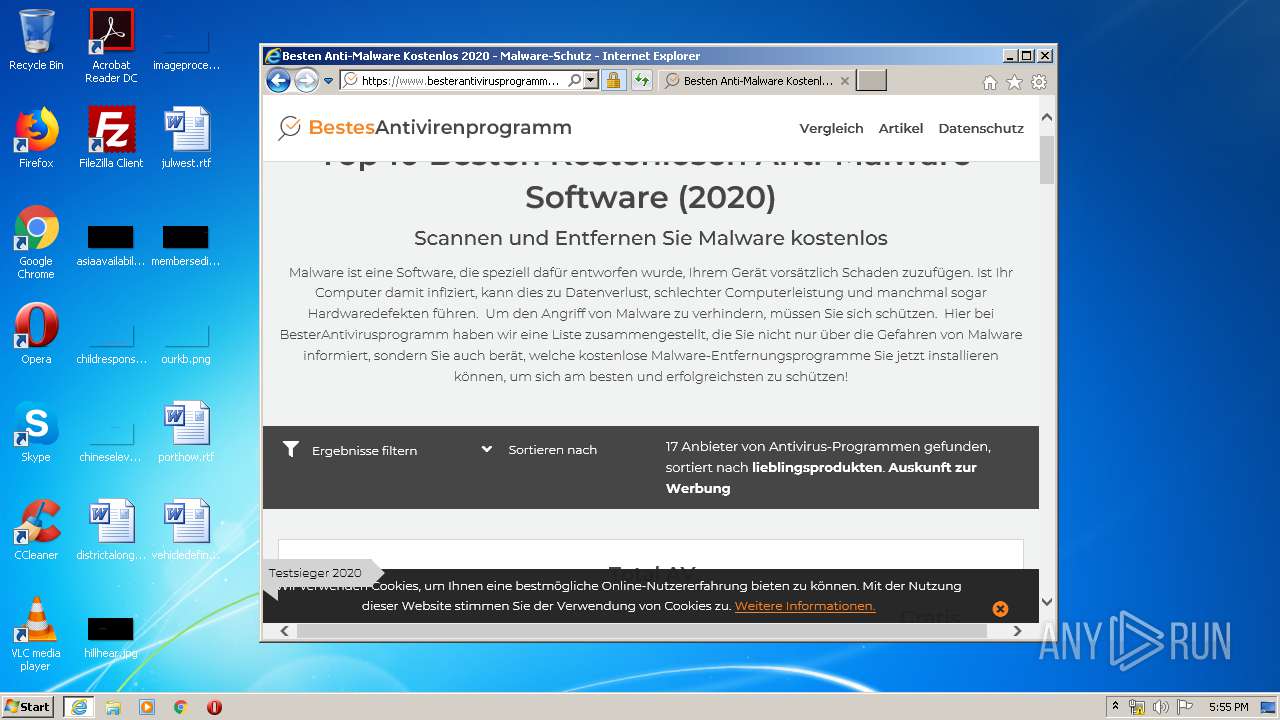Click the Internet Explorer back arrow button
The height and width of the screenshot is (720, 1280).
point(278,81)
